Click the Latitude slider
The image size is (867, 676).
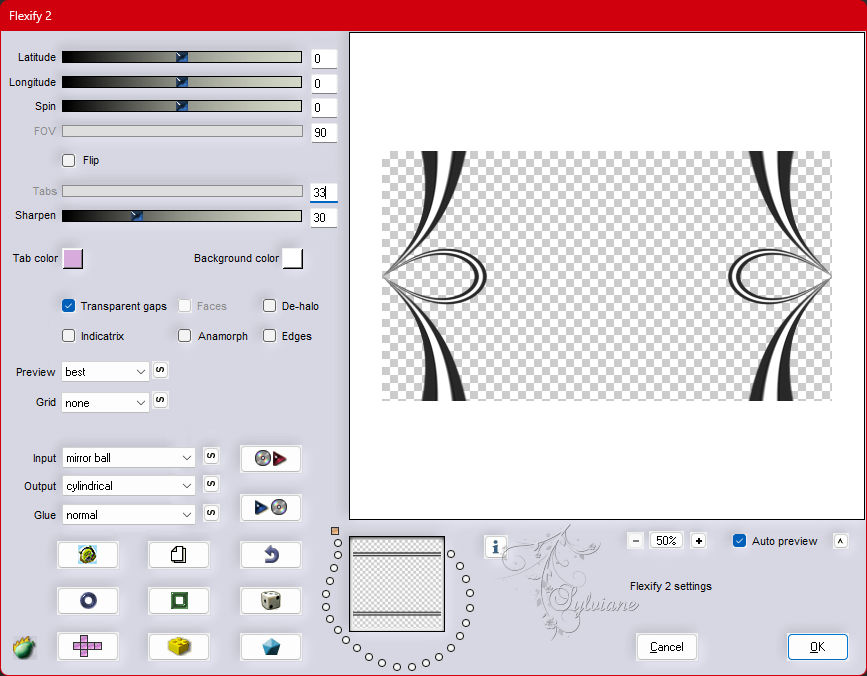tap(182, 57)
